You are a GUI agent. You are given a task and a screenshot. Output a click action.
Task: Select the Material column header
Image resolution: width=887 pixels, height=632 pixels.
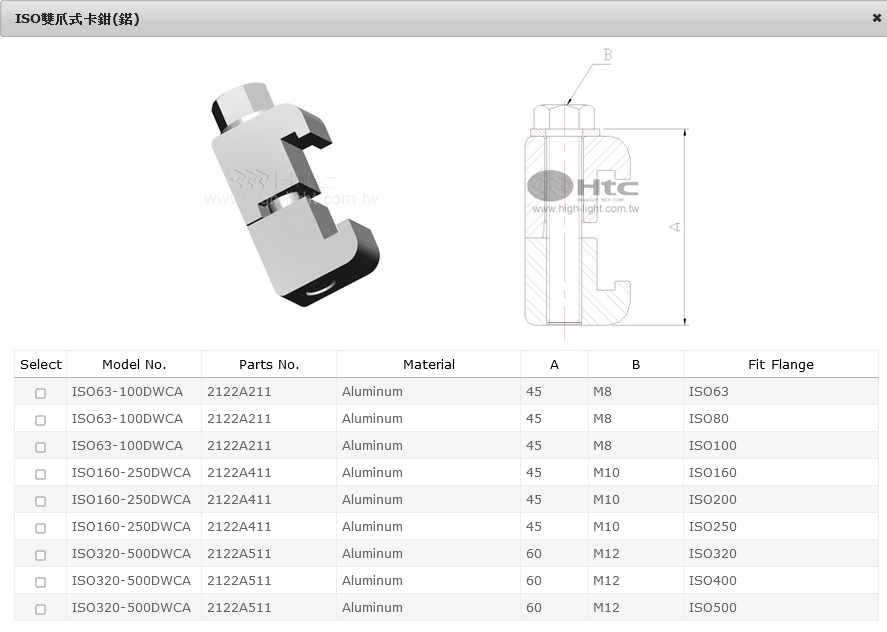point(428,365)
